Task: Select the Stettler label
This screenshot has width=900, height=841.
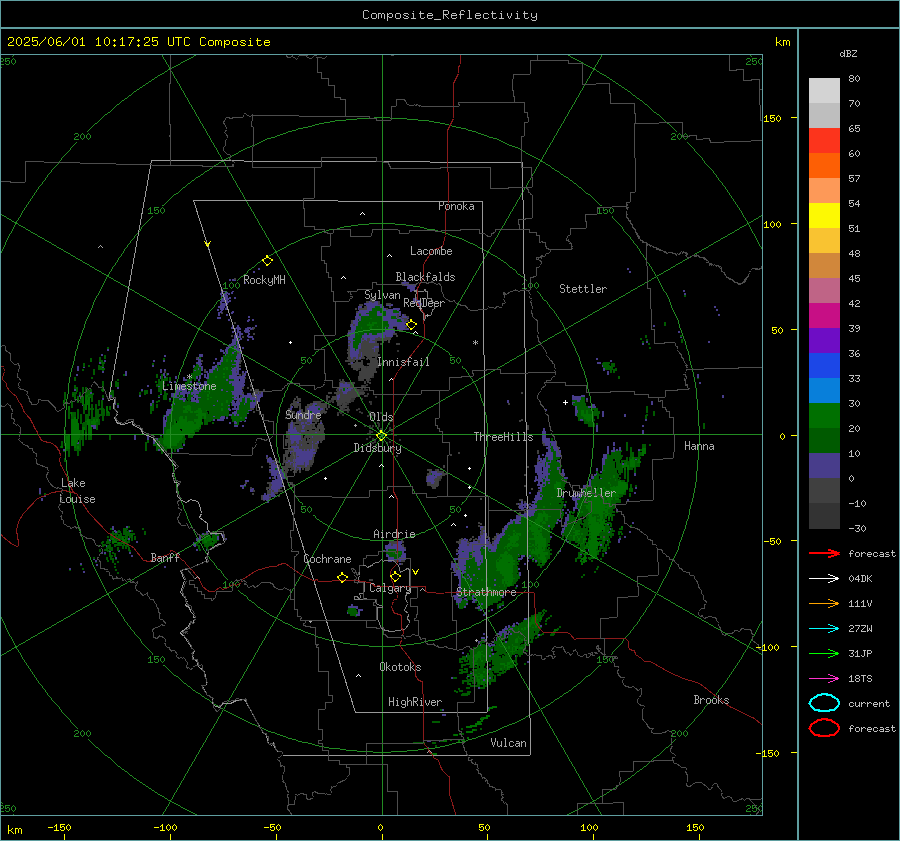Action: [583, 289]
